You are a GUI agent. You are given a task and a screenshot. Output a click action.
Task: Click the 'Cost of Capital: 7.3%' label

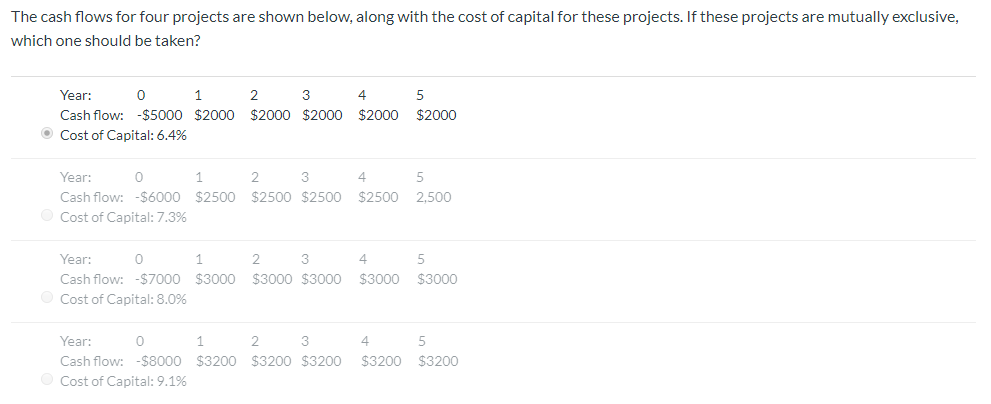point(123,217)
